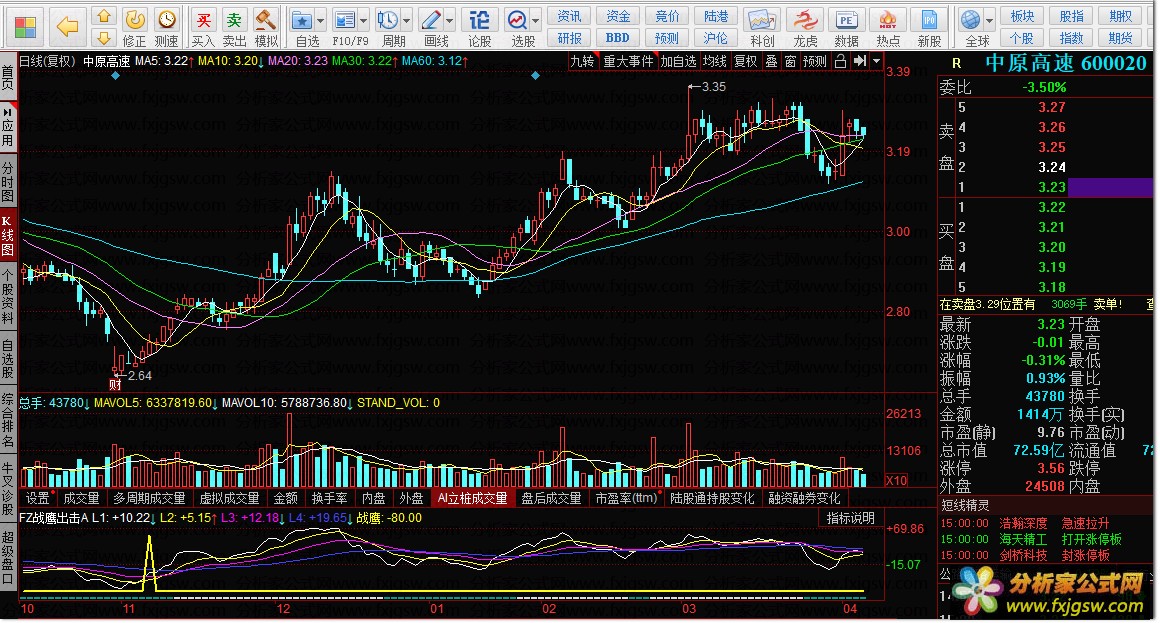Screen dimensions: 1160x623
Task: Click the 竞价 toolbar button
Action: tap(667, 16)
